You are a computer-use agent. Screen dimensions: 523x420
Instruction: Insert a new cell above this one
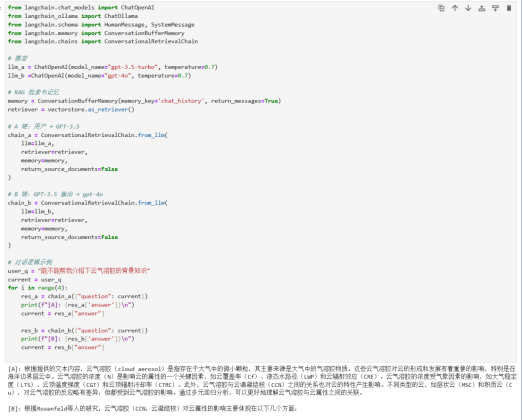[x=482, y=8]
